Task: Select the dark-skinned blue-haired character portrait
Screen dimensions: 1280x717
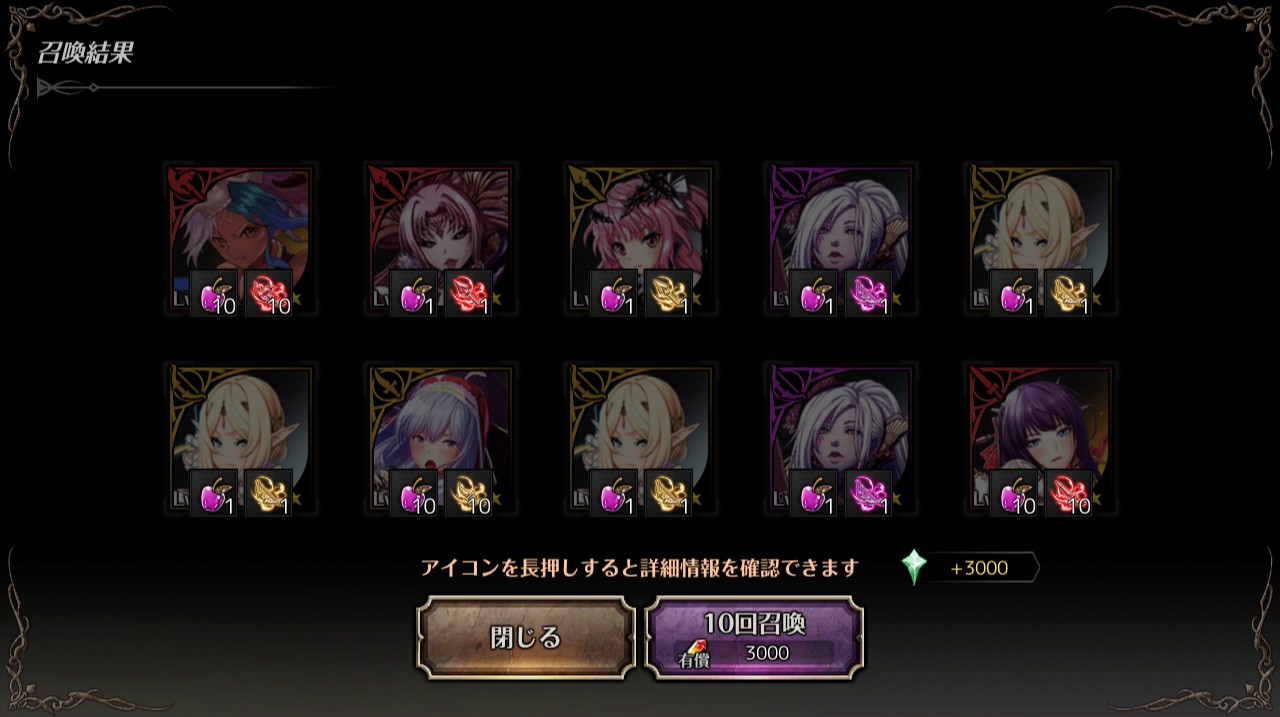Action: tap(240, 240)
